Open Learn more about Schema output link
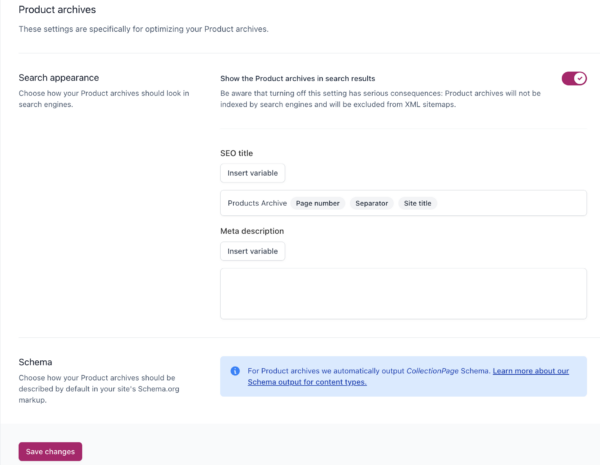The height and width of the screenshot is (465, 600). 530,371
